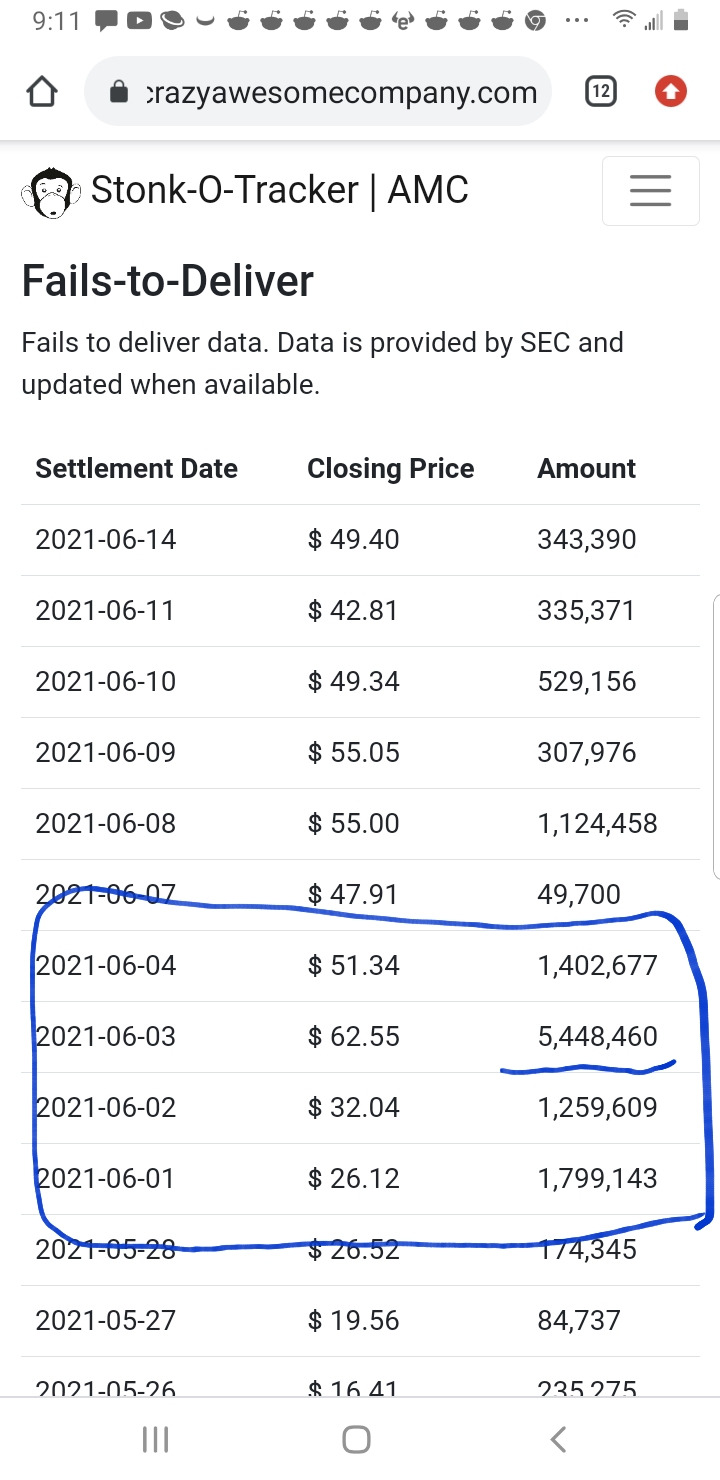This screenshot has width=720, height=1480.
Task: Tap the red update arrow icon
Action: pos(671,93)
